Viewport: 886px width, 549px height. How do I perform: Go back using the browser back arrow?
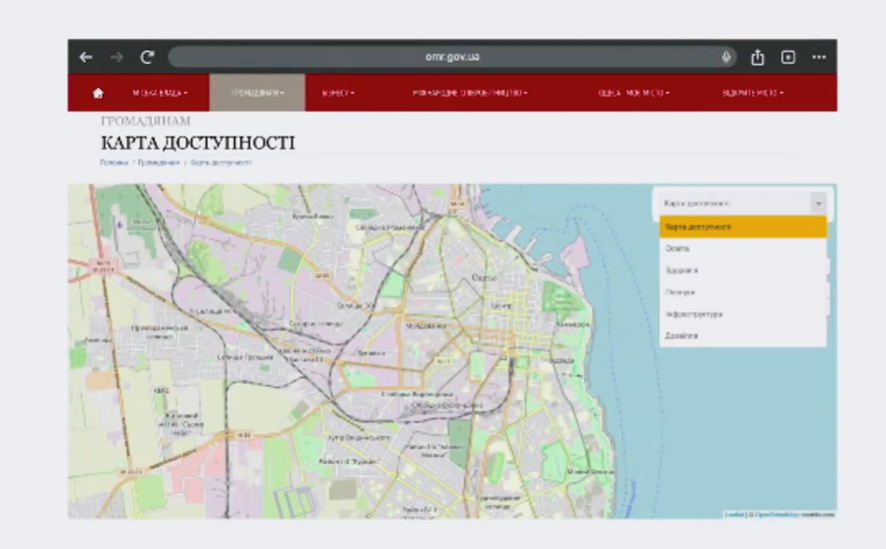[85, 57]
